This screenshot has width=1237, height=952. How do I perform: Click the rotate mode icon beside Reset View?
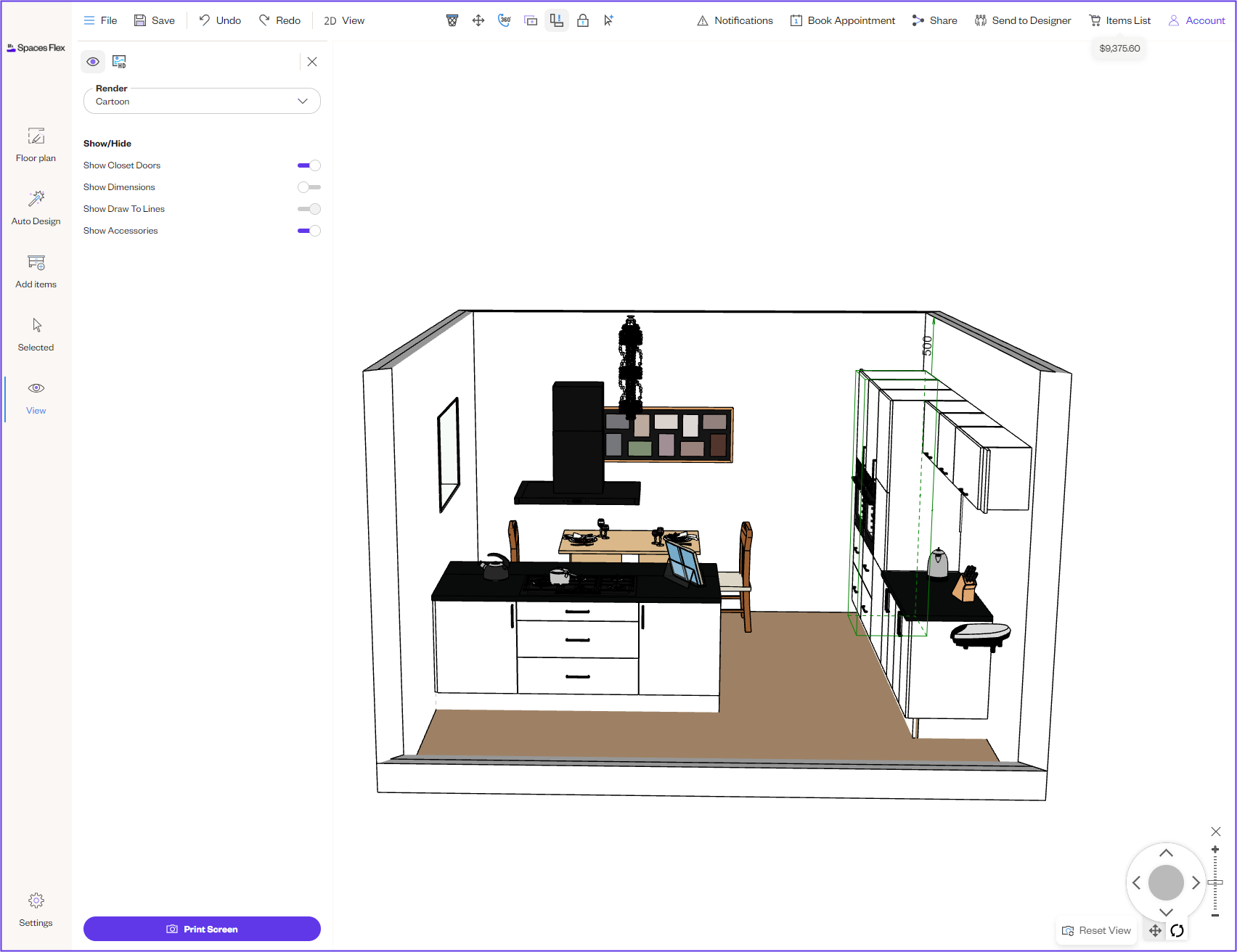pos(1177,930)
